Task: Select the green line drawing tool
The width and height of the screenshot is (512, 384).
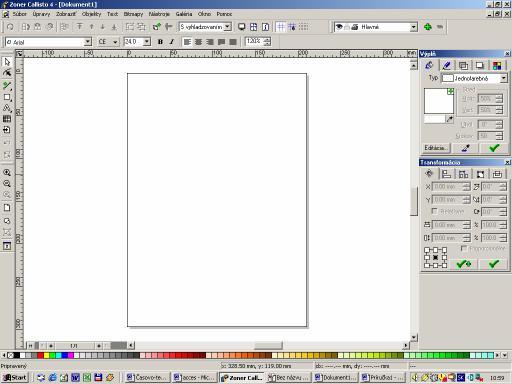Action: 7,85
